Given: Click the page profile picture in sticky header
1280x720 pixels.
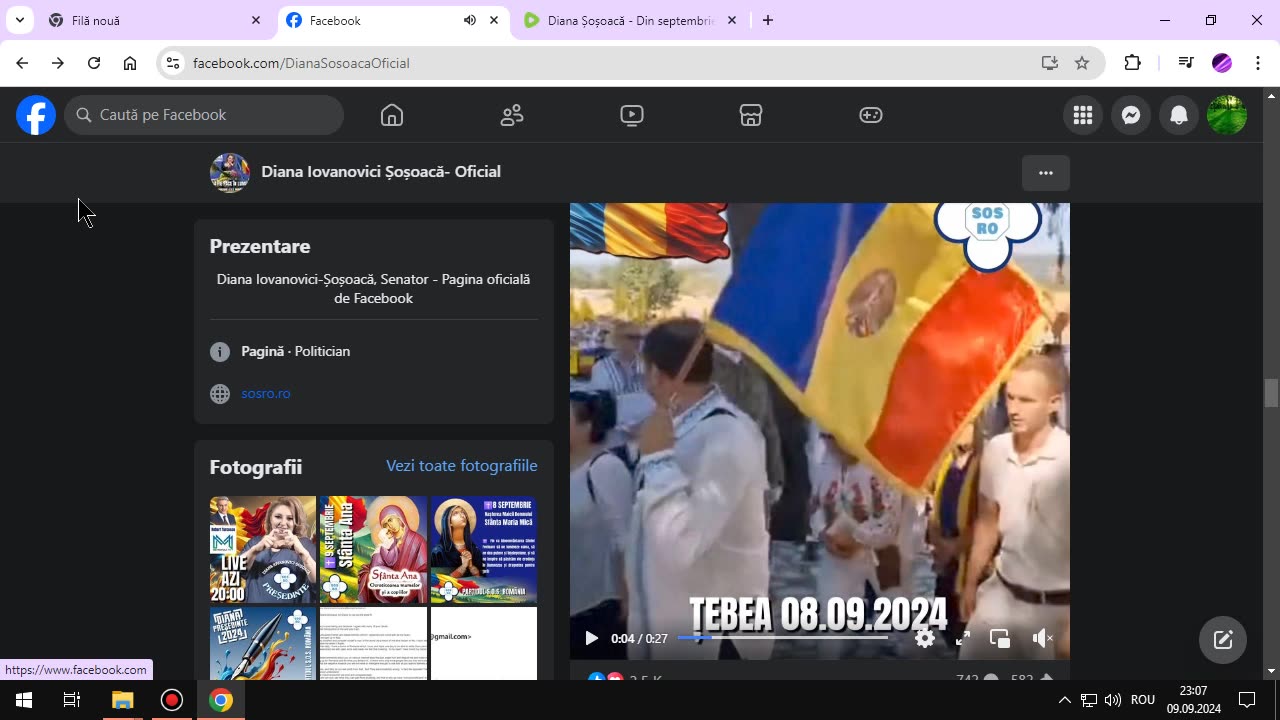Looking at the screenshot, I should [x=229, y=172].
